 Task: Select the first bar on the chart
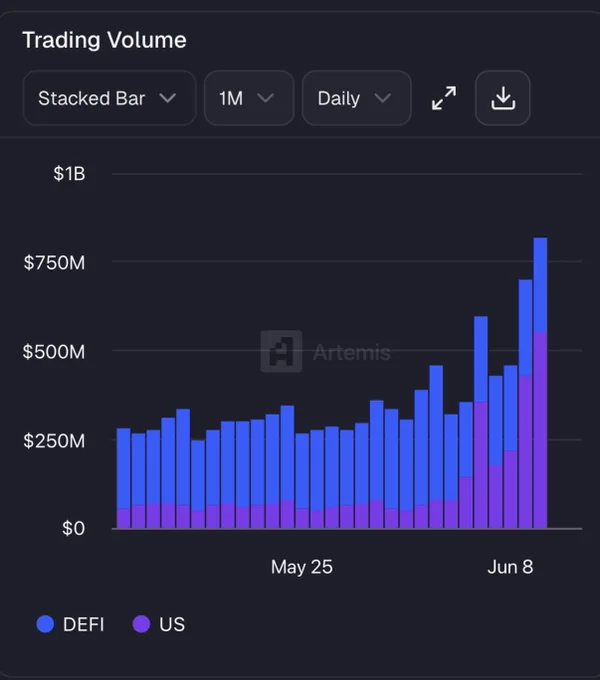click(x=124, y=478)
